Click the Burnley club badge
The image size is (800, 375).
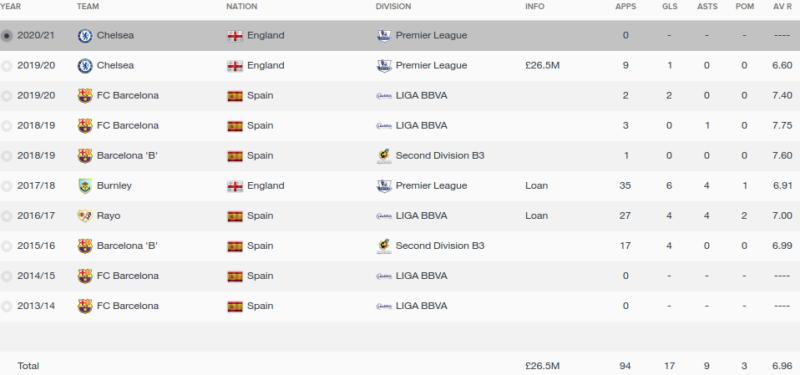tap(85, 186)
